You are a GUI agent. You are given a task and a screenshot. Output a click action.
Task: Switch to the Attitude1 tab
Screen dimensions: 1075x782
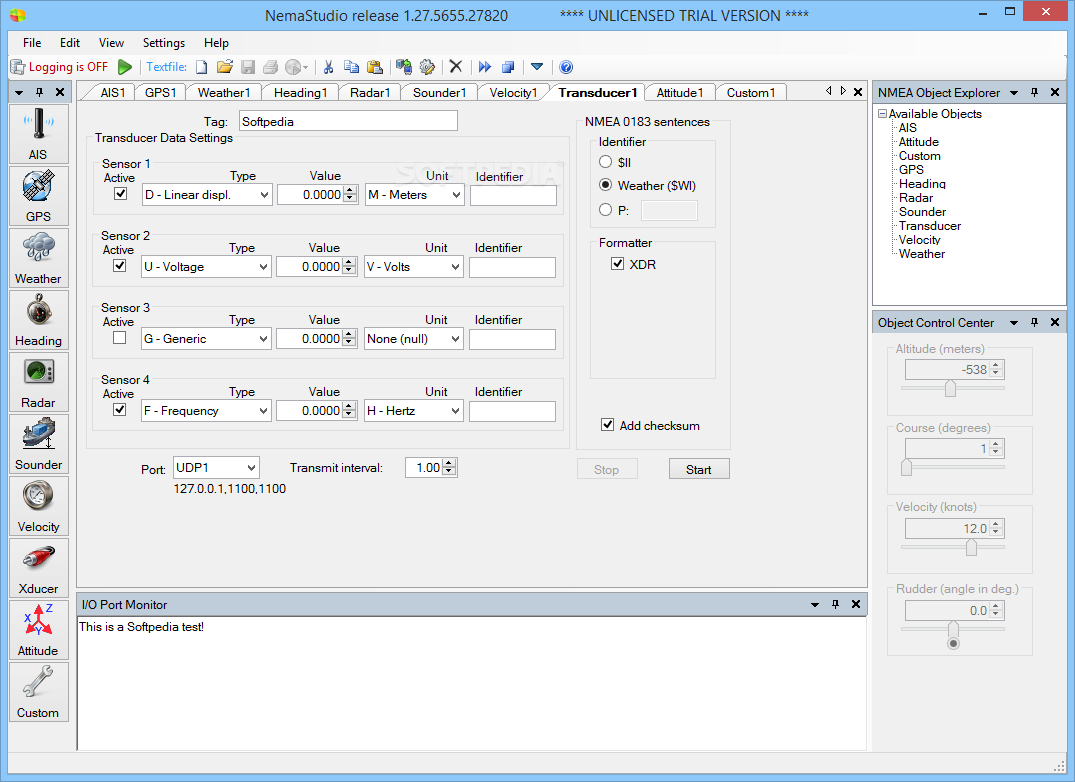pos(679,93)
